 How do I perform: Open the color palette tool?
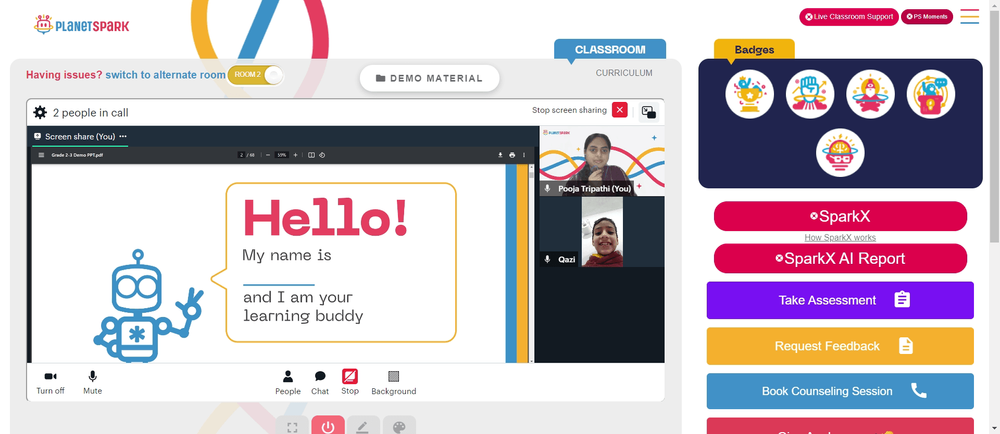pos(399,426)
